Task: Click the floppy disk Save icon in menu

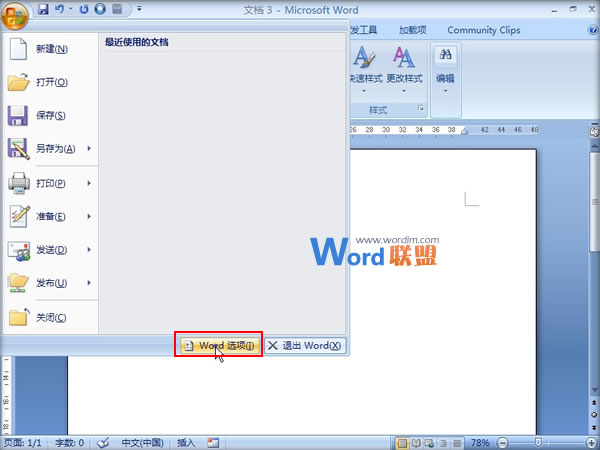Action: click(18, 116)
